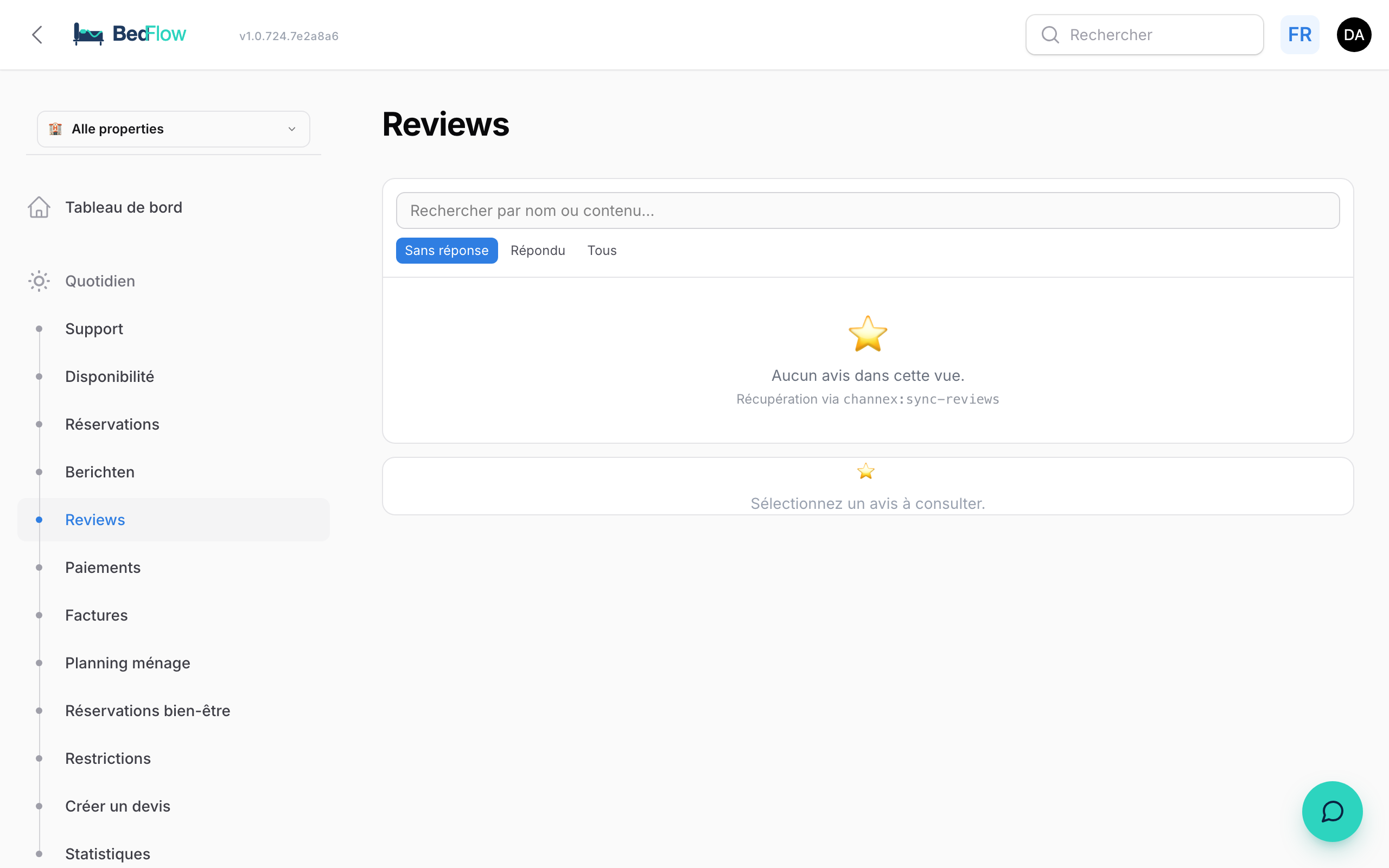Image resolution: width=1389 pixels, height=868 pixels.
Task: Click 'channex:sync-reviews' code text
Action: pyautogui.click(x=921, y=400)
